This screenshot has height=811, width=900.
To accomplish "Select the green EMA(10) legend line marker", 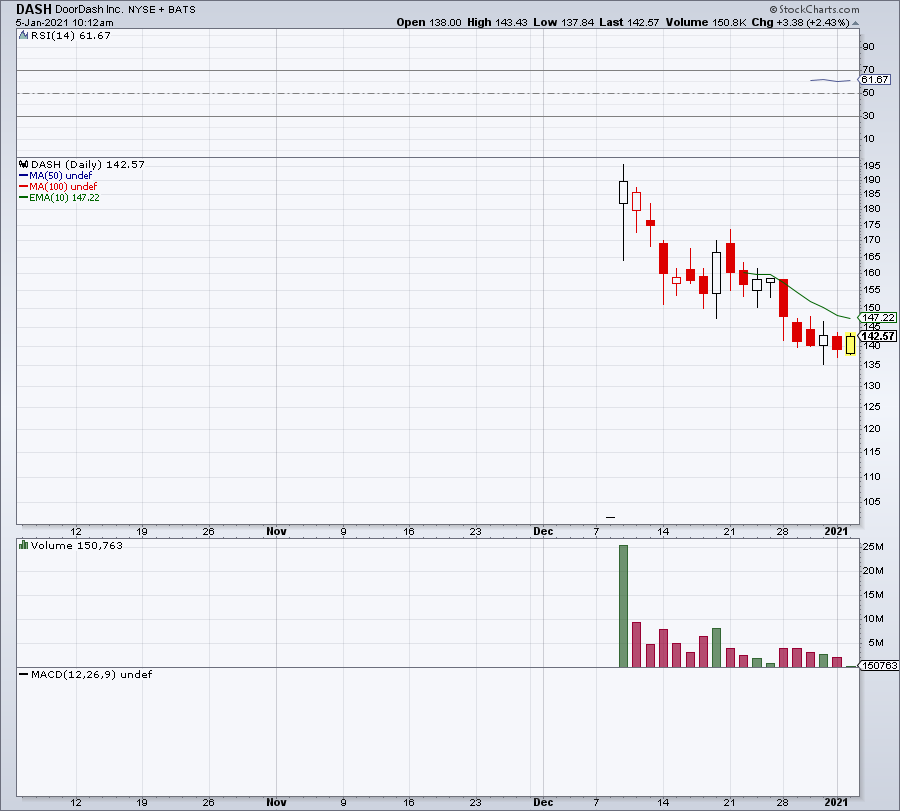I will 24,197.
